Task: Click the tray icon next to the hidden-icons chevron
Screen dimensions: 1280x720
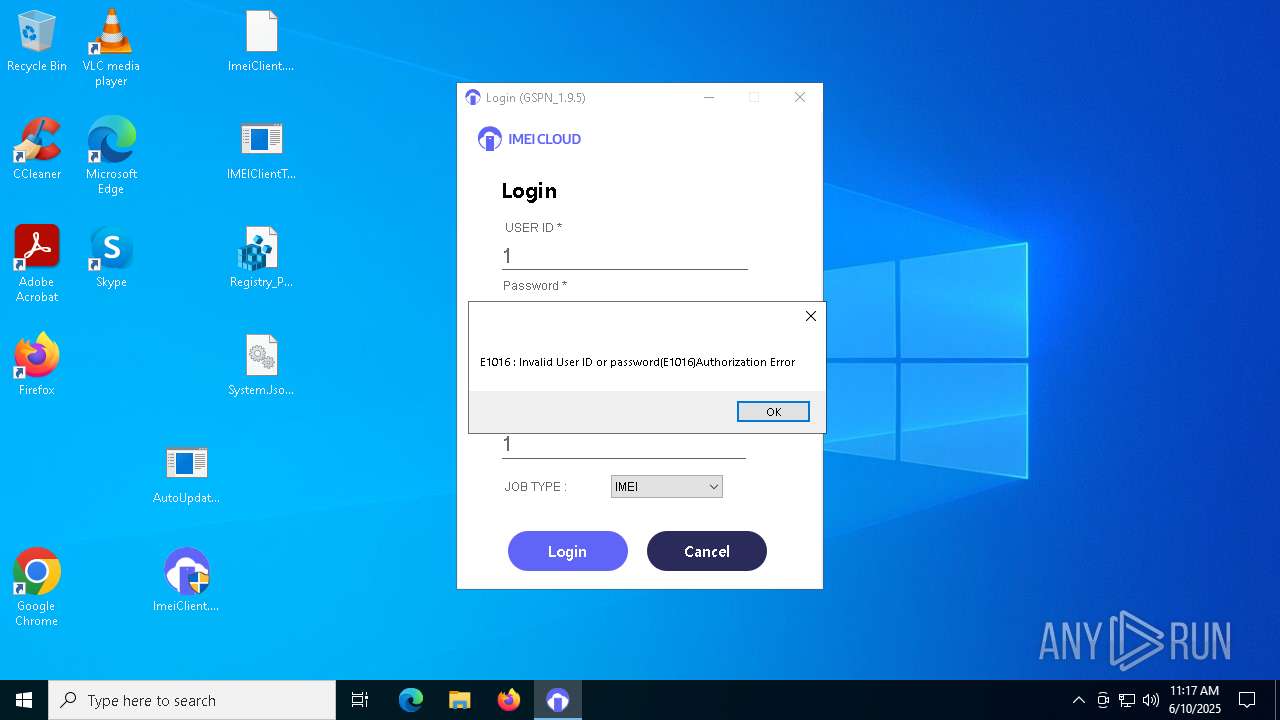Action: [1103, 700]
